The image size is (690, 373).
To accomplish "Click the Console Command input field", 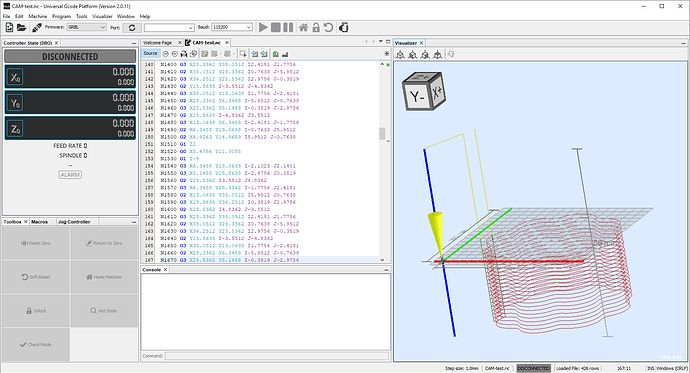I will click(x=277, y=356).
